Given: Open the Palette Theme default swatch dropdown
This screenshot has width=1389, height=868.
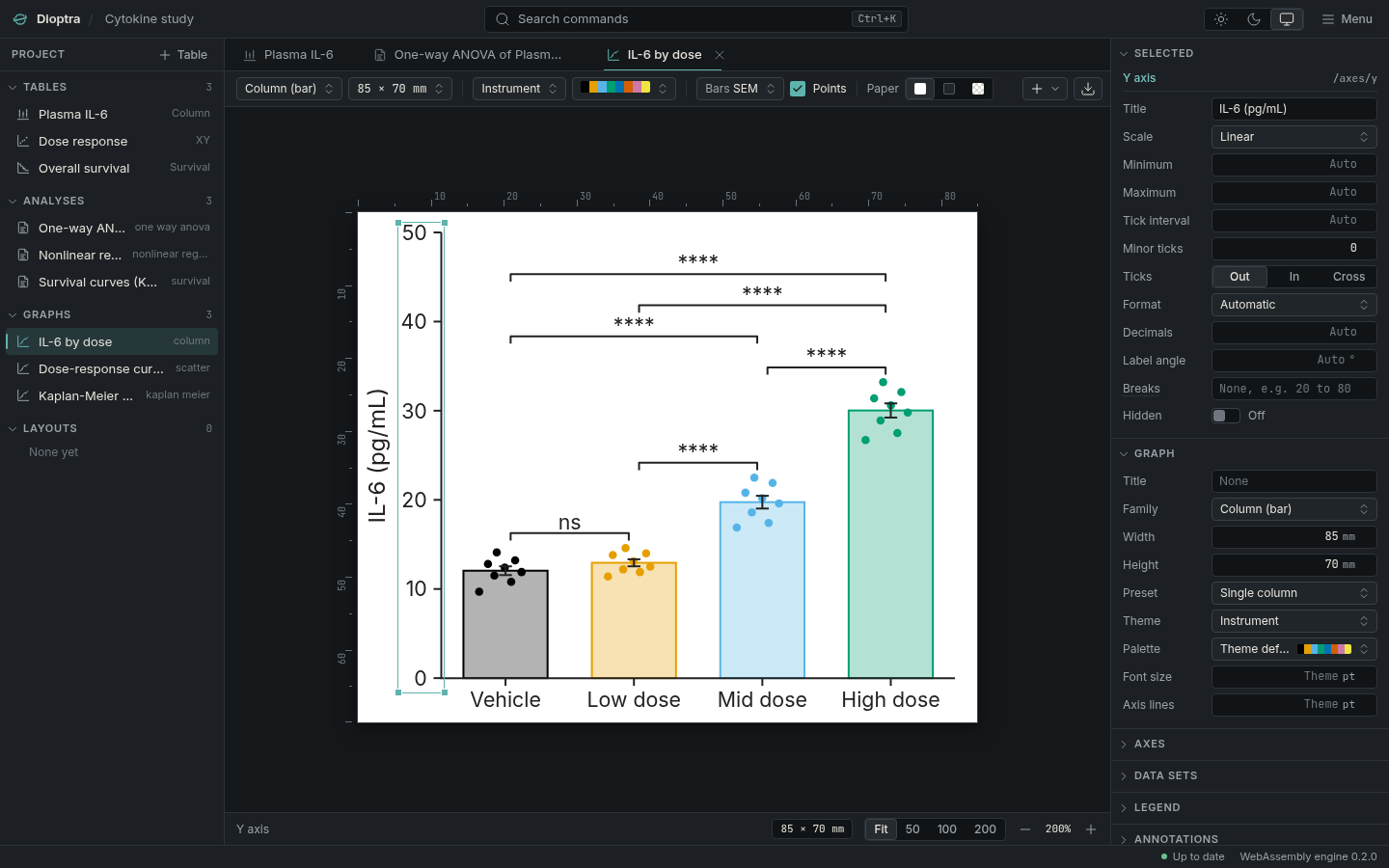Looking at the screenshot, I should pyautogui.click(x=1294, y=649).
